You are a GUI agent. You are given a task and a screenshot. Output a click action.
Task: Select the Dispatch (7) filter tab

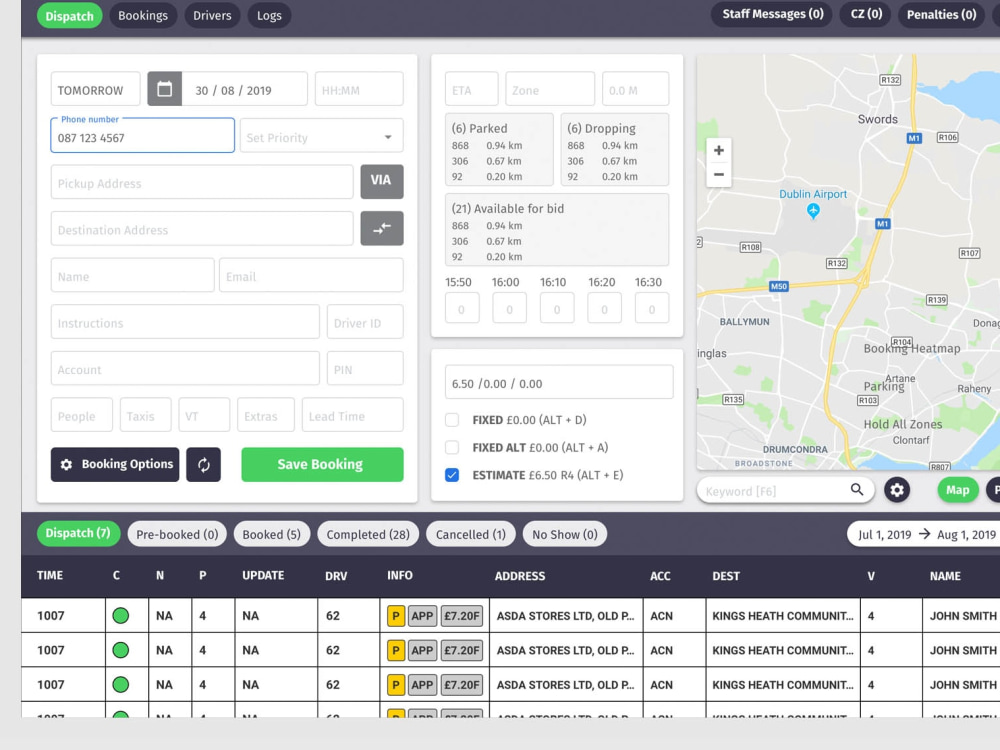point(78,533)
